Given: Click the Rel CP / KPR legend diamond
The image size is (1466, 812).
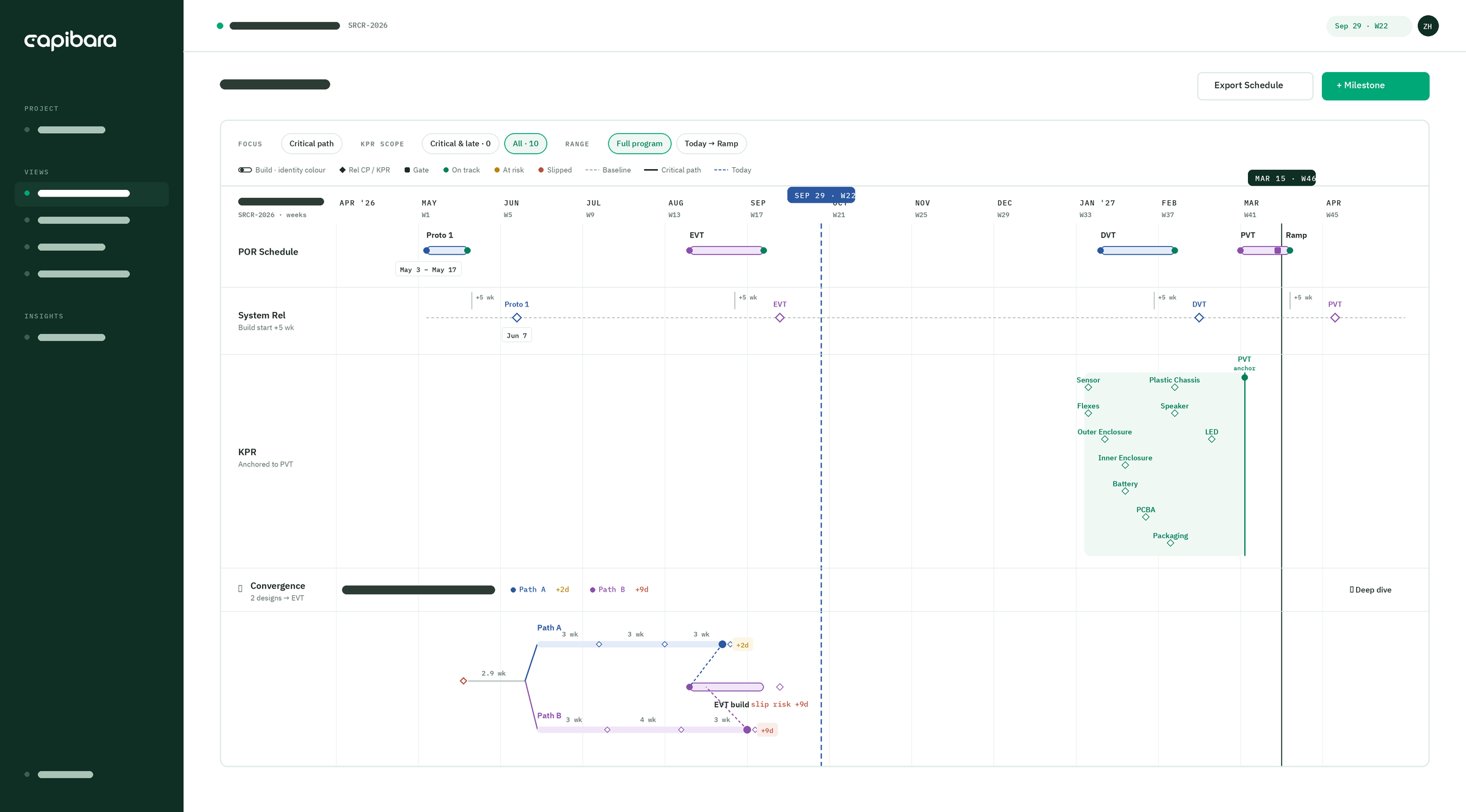Looking at the screenshot, I should click(x=343, y=170).
